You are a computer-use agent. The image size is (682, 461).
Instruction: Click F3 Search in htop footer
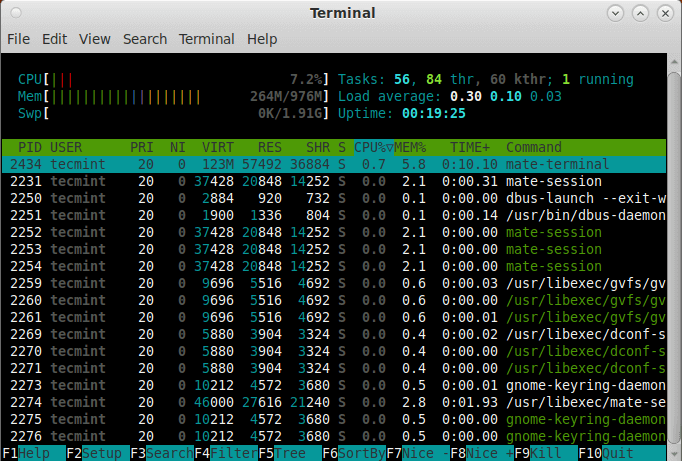tap(162, 453)
